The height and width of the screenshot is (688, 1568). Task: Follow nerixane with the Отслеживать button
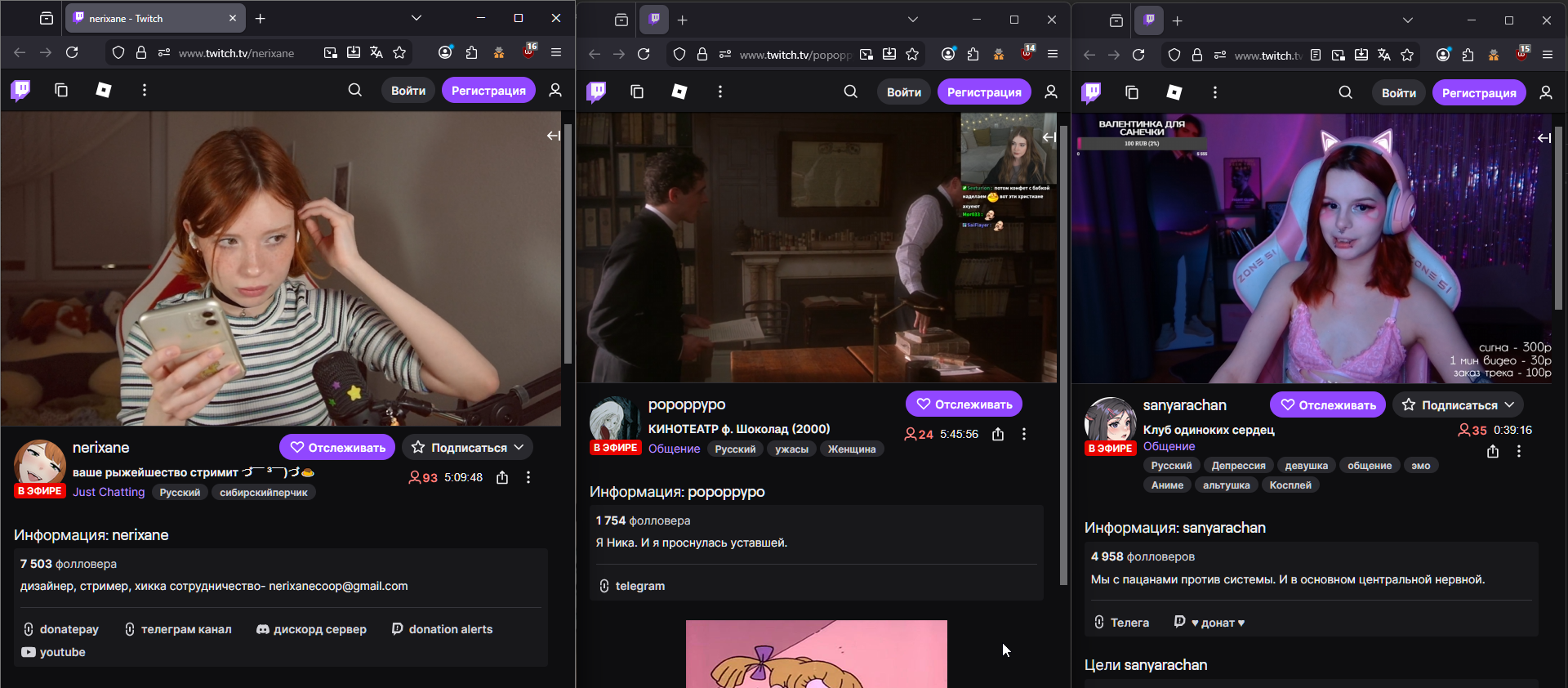coord(337,447)
